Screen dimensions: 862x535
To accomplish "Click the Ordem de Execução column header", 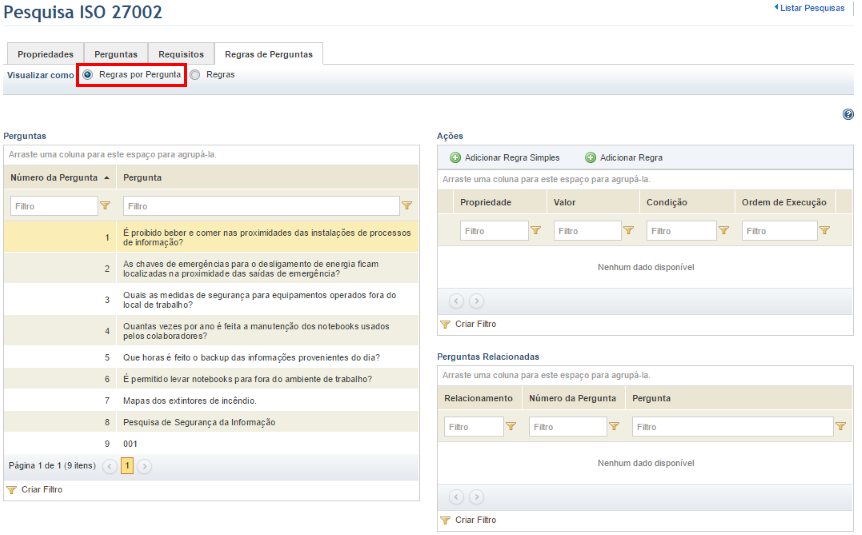I will click(784, 202).
